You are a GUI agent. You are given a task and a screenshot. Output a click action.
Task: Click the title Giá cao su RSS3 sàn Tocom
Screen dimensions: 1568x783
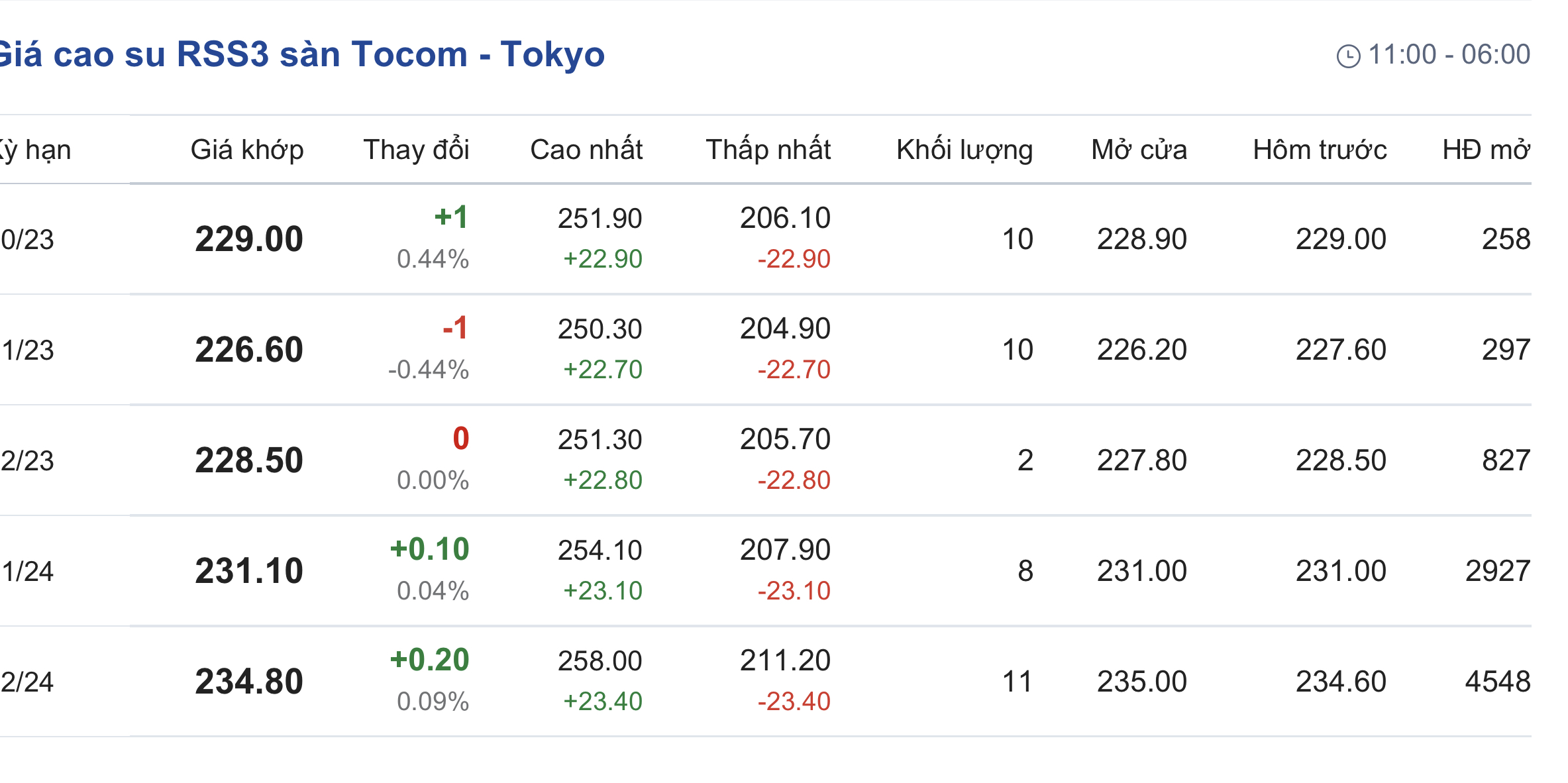[x=301, y=54]
